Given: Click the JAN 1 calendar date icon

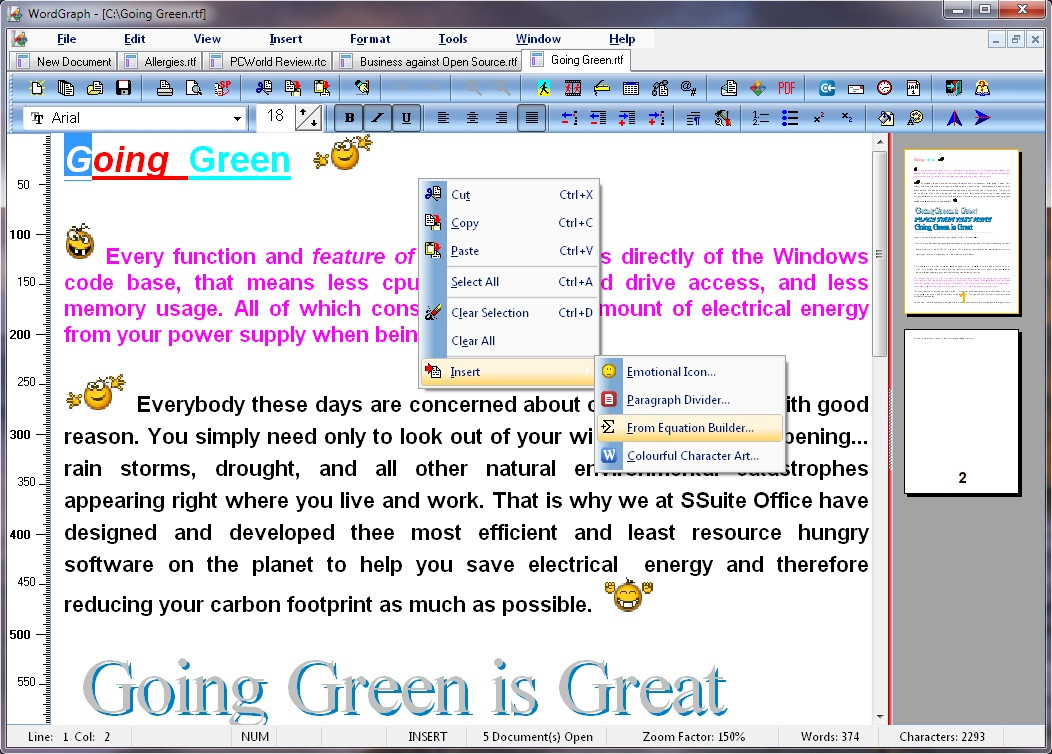Looking at the screenshot, I should [913, 88].
